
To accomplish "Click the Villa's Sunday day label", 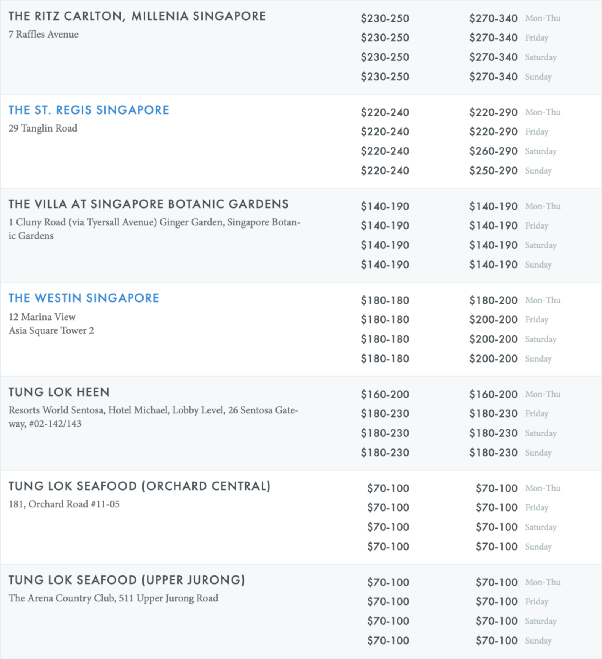I will (538, 265).
